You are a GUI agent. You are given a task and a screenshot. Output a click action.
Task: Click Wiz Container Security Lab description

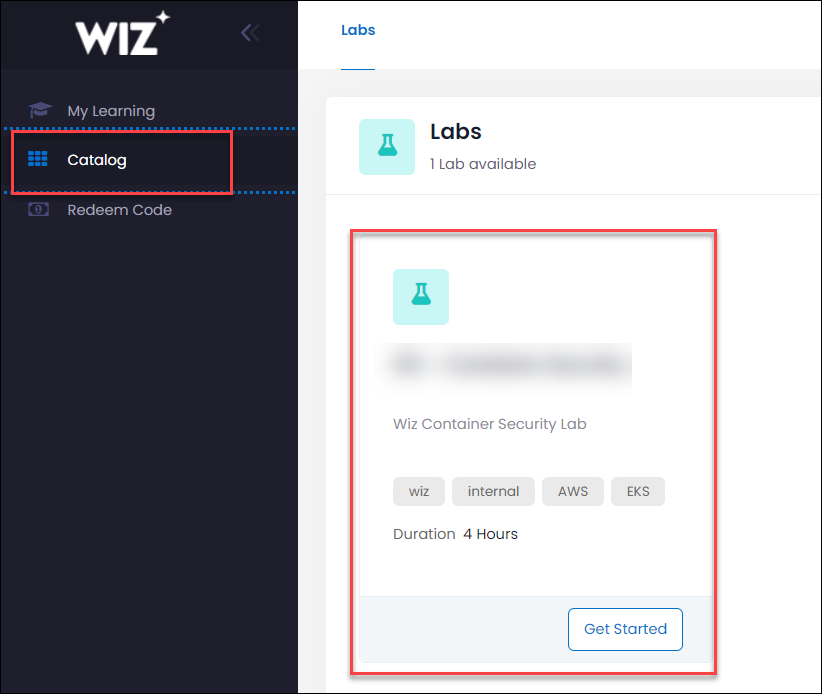click(490, 424)
